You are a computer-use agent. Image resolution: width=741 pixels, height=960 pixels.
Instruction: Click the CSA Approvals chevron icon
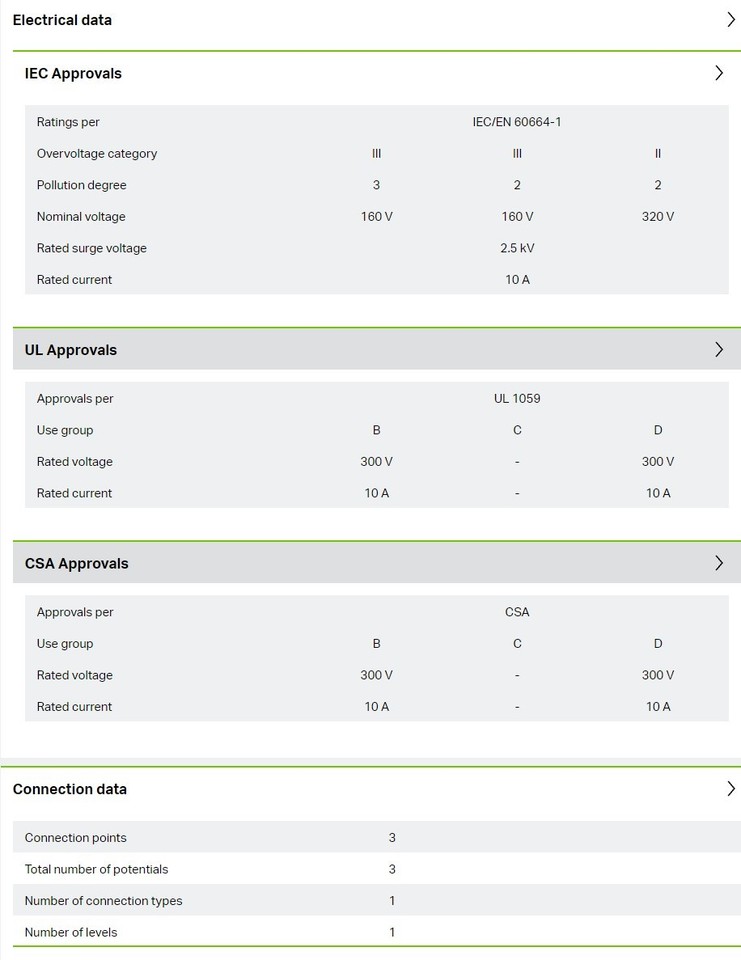[x=718, y=563]
